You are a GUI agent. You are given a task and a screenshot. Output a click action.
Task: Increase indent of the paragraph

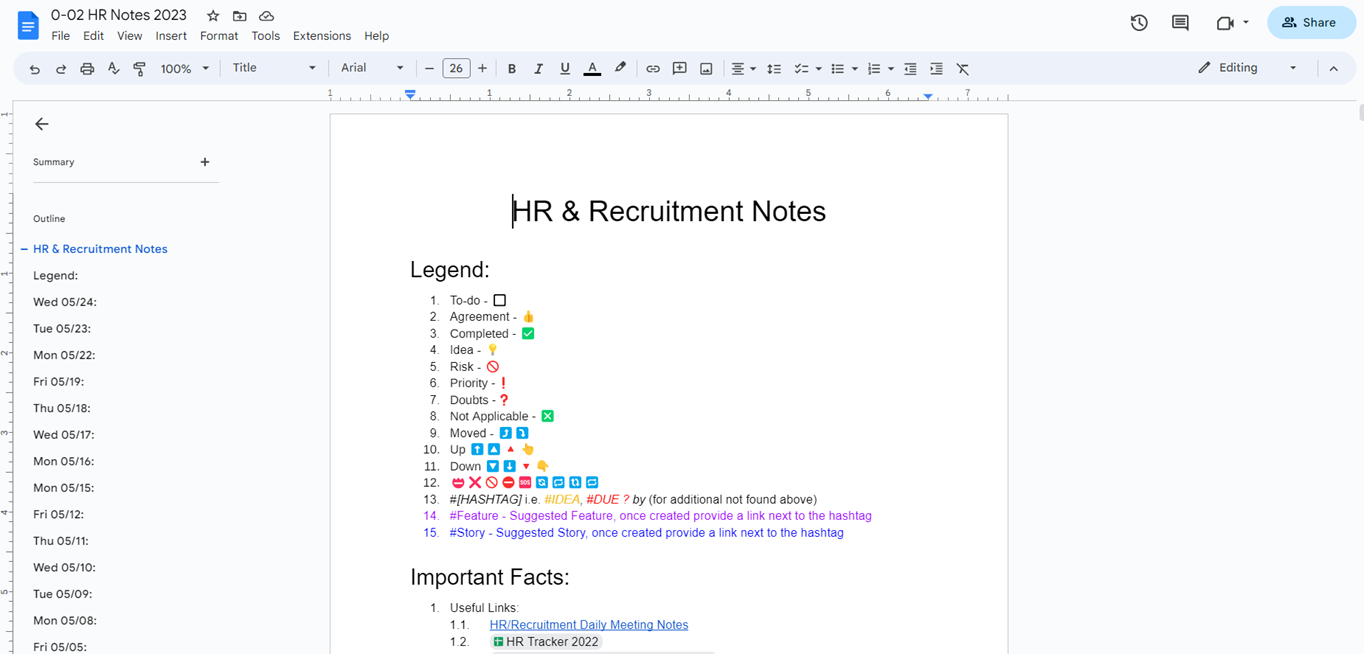936,69
